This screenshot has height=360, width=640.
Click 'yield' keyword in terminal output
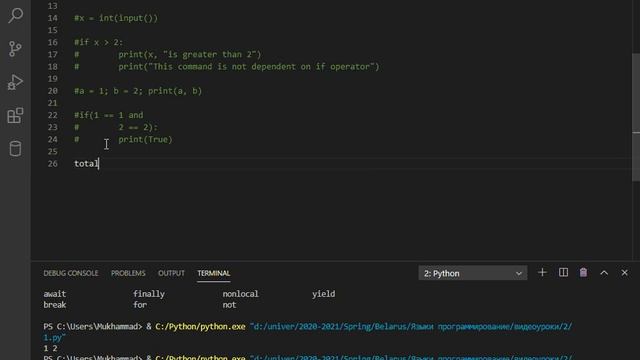click(324, 294)
